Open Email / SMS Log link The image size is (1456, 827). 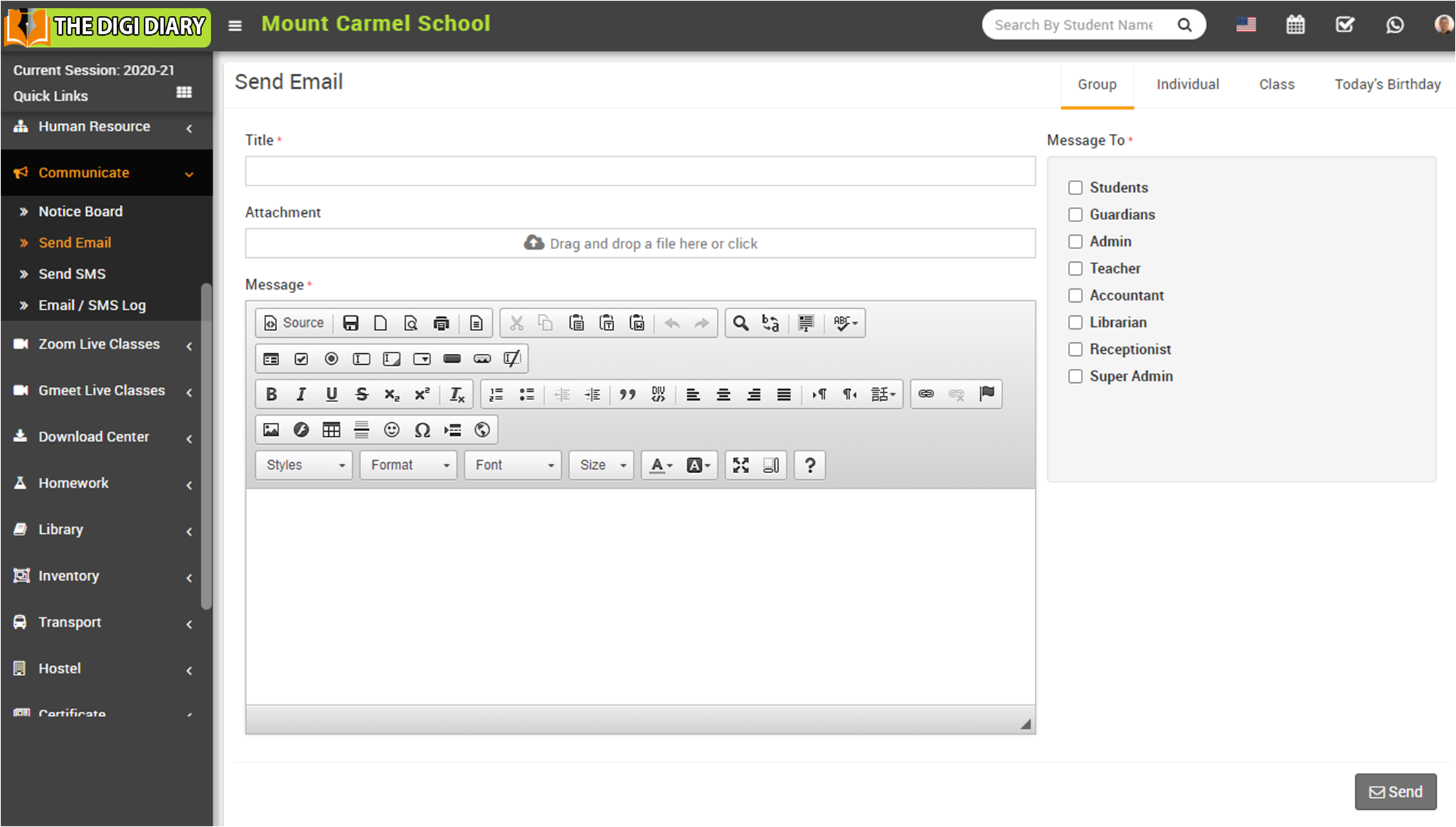click(92, 305)
